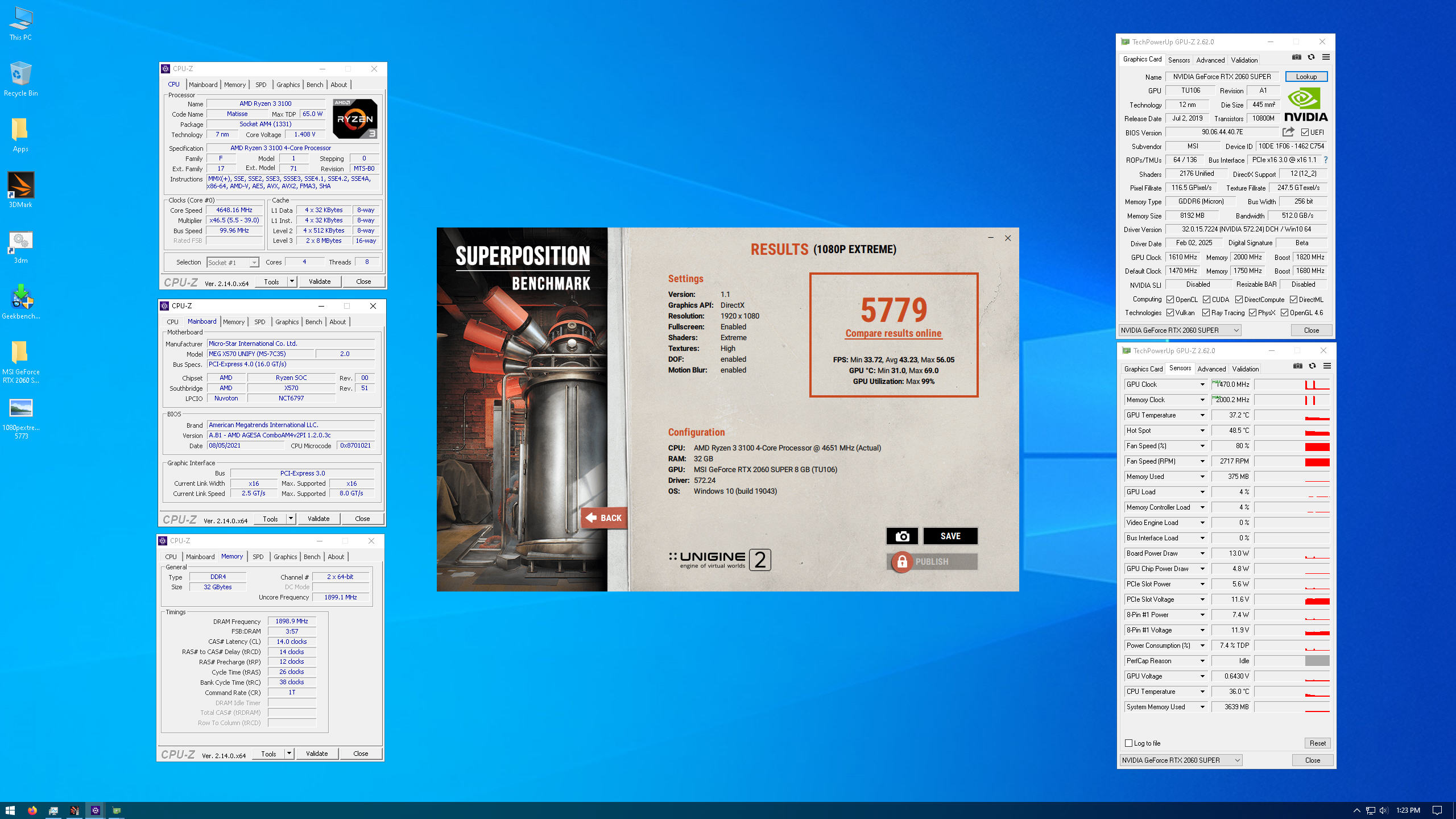Open Validation tab in GPU-Z Sensors window
Image resolution: width=1456 pixels, height=819 pixels.
point(1246,369)
